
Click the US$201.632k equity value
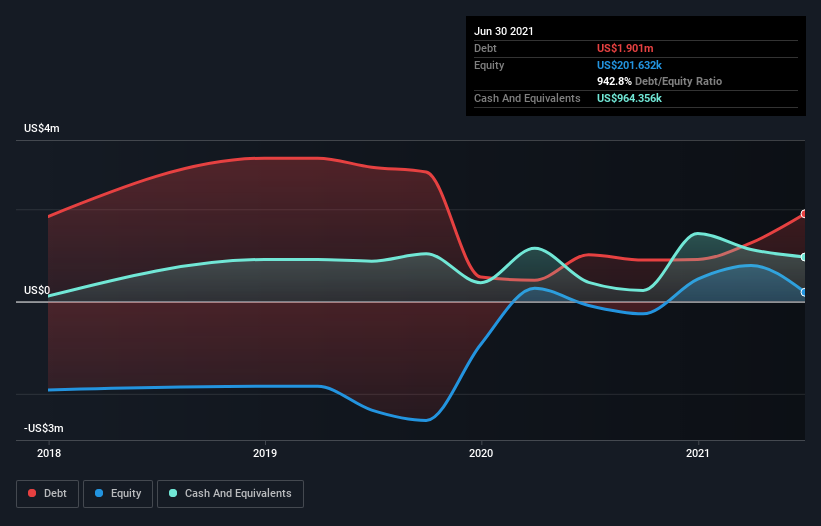tap(629, 65)
